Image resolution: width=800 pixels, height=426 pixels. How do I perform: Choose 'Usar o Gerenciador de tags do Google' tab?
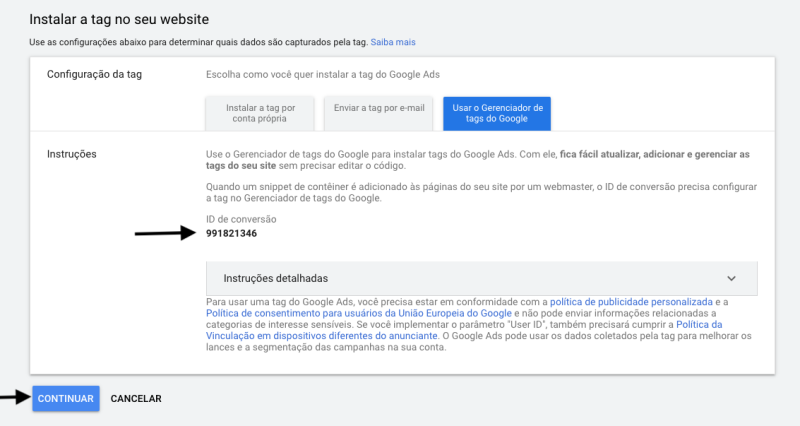coord(497,113)
